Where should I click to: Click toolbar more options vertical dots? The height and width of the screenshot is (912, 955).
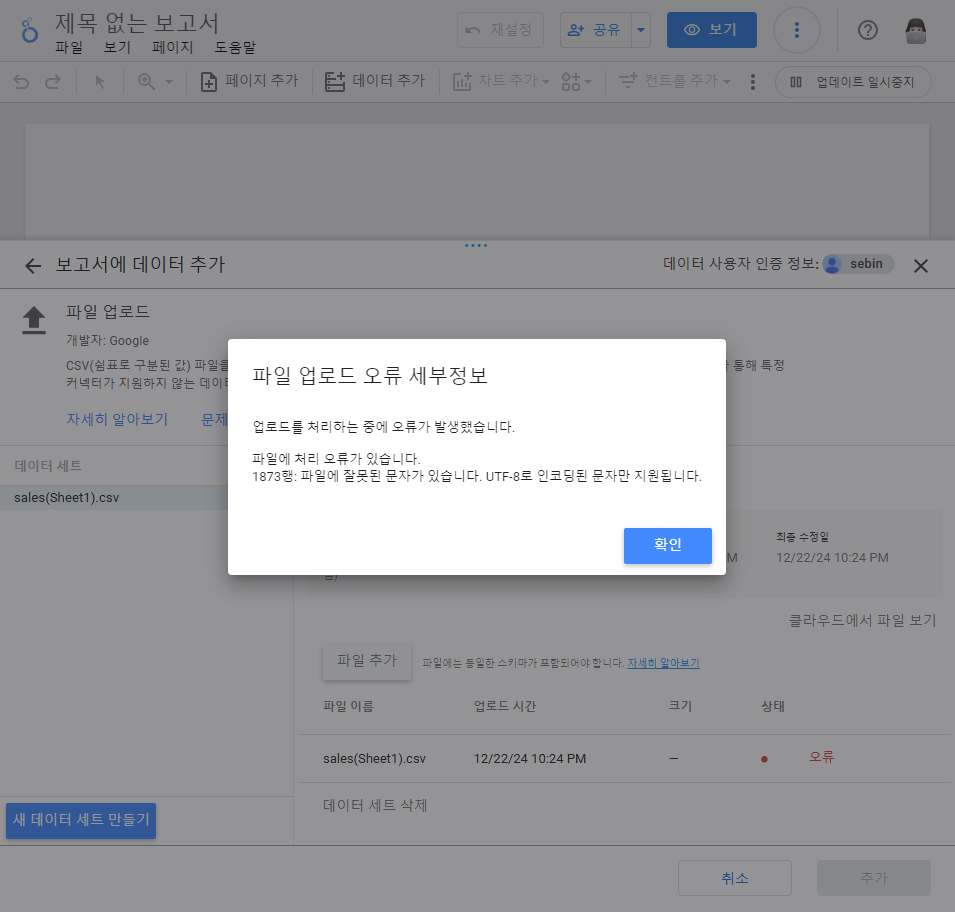coord(753,82)
